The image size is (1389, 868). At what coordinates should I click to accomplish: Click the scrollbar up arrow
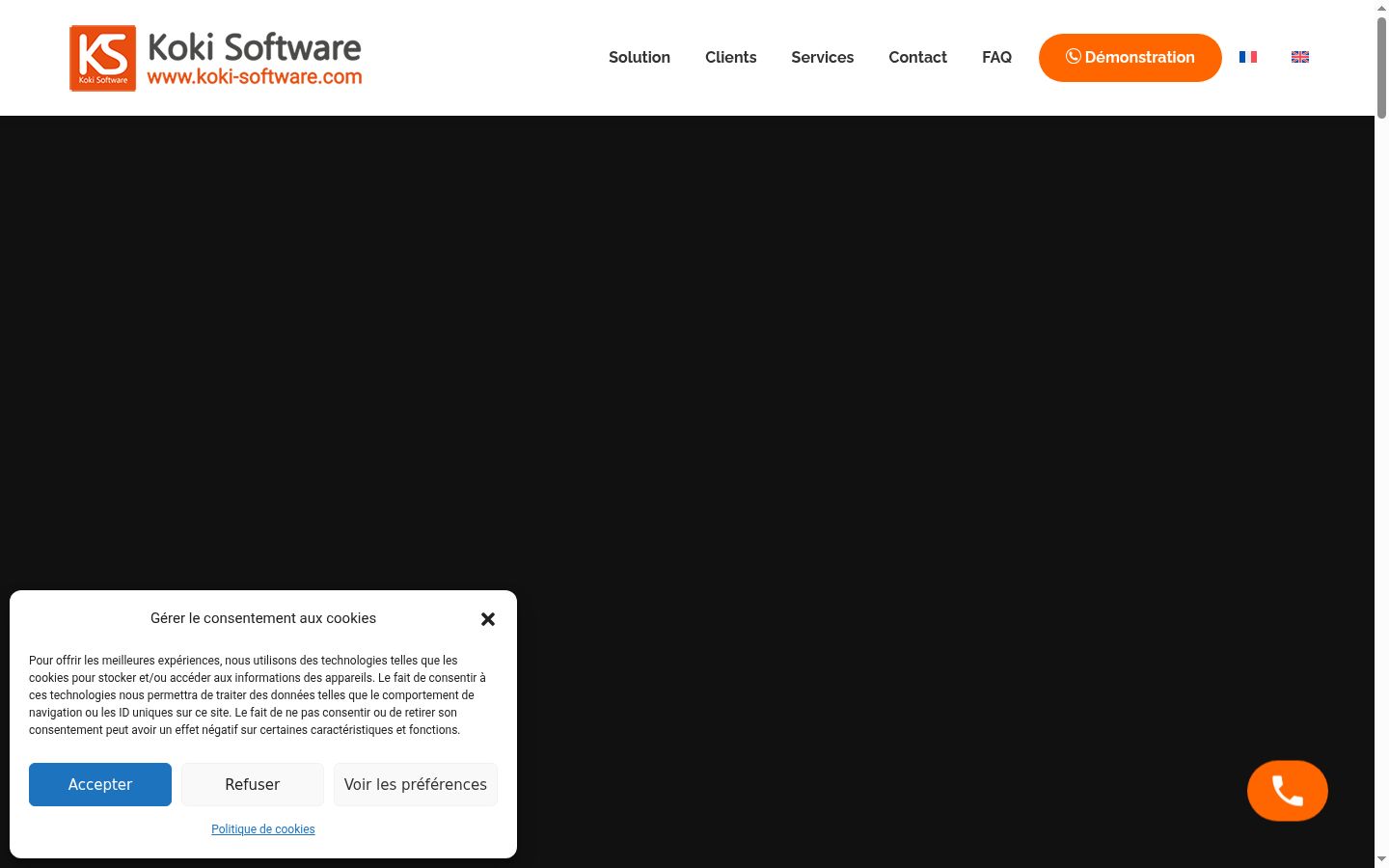click(1381, 8)
